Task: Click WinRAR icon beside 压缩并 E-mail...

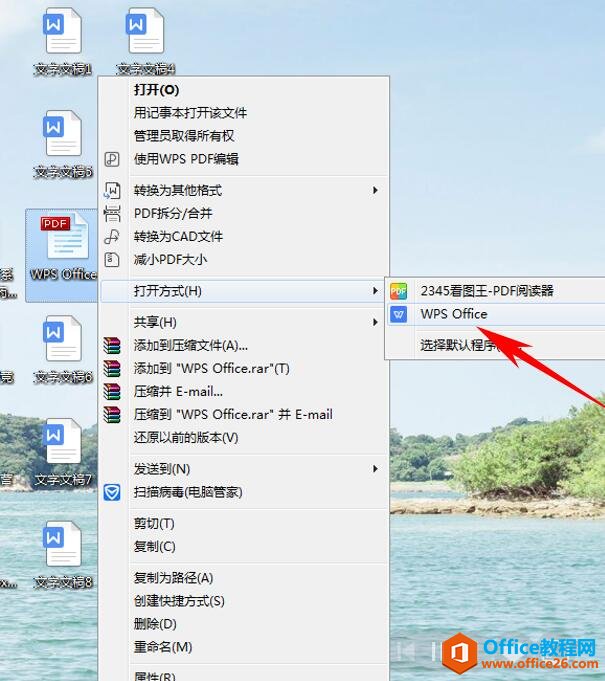Action: click(x=112, y=392)
